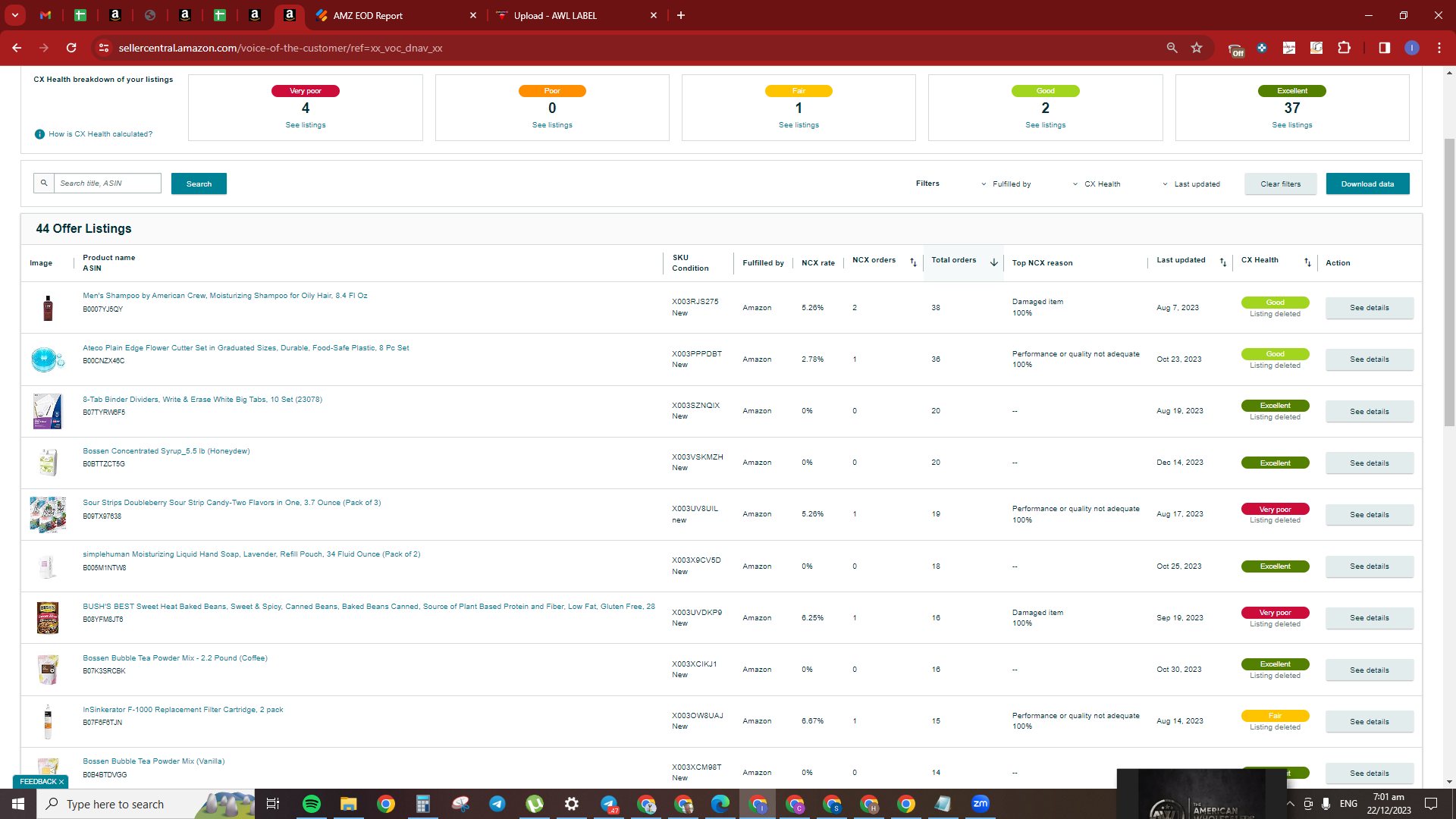The image size is (1456, 819).
Task: Bookmark this page with the star icon
Action: [x=1197, y=48]
